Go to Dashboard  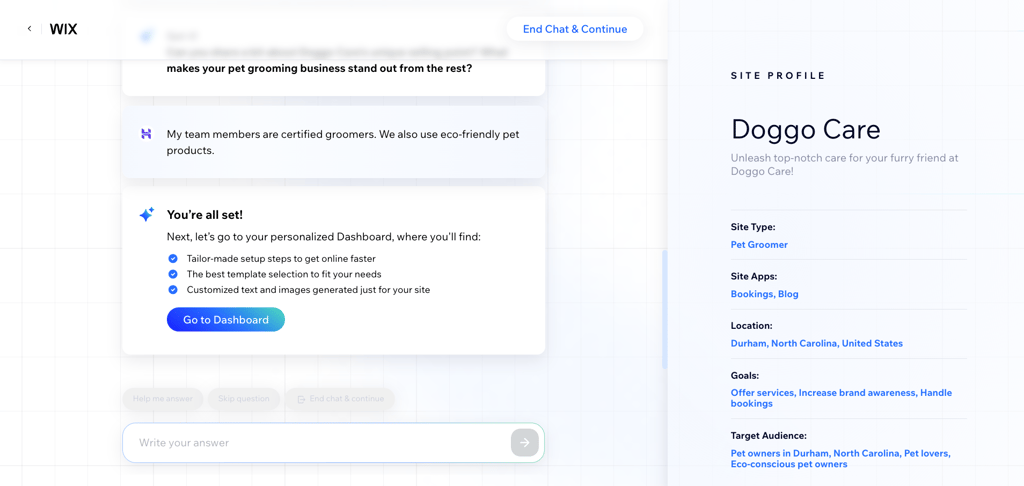point(226,319)
